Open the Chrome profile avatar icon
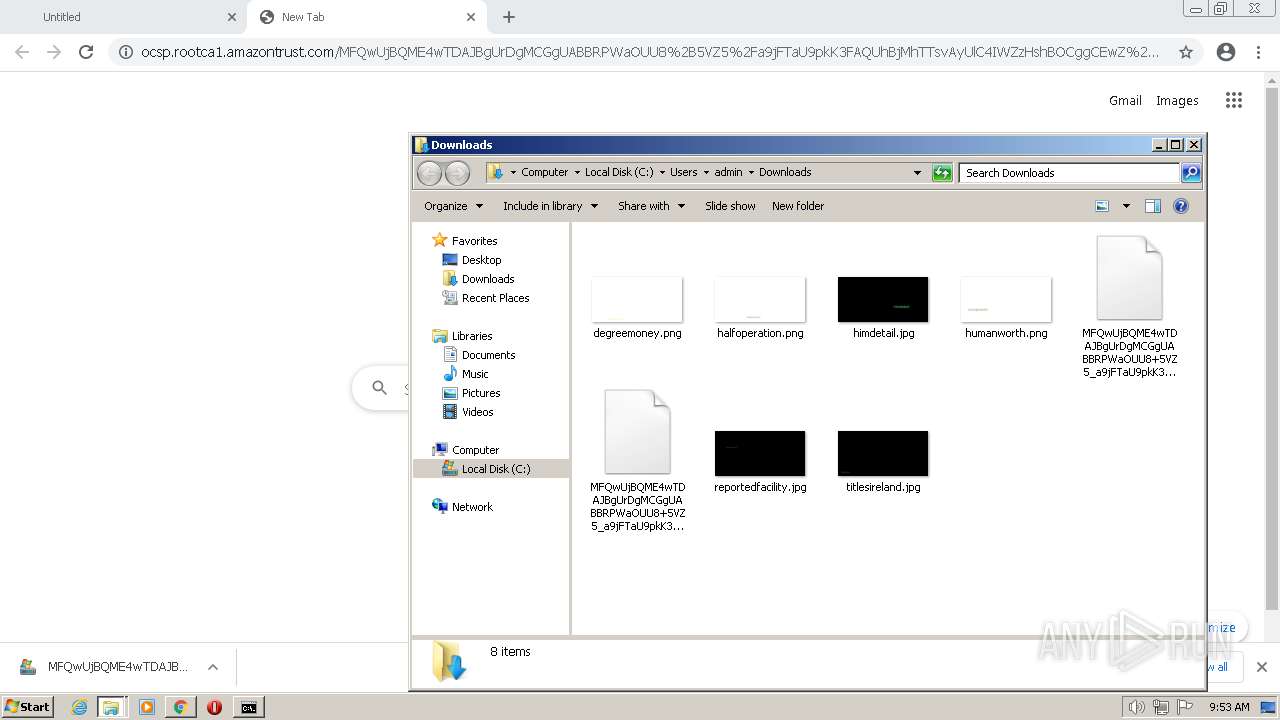Viewport: 1280px width, 720px height. click(x=1226, y=52)
